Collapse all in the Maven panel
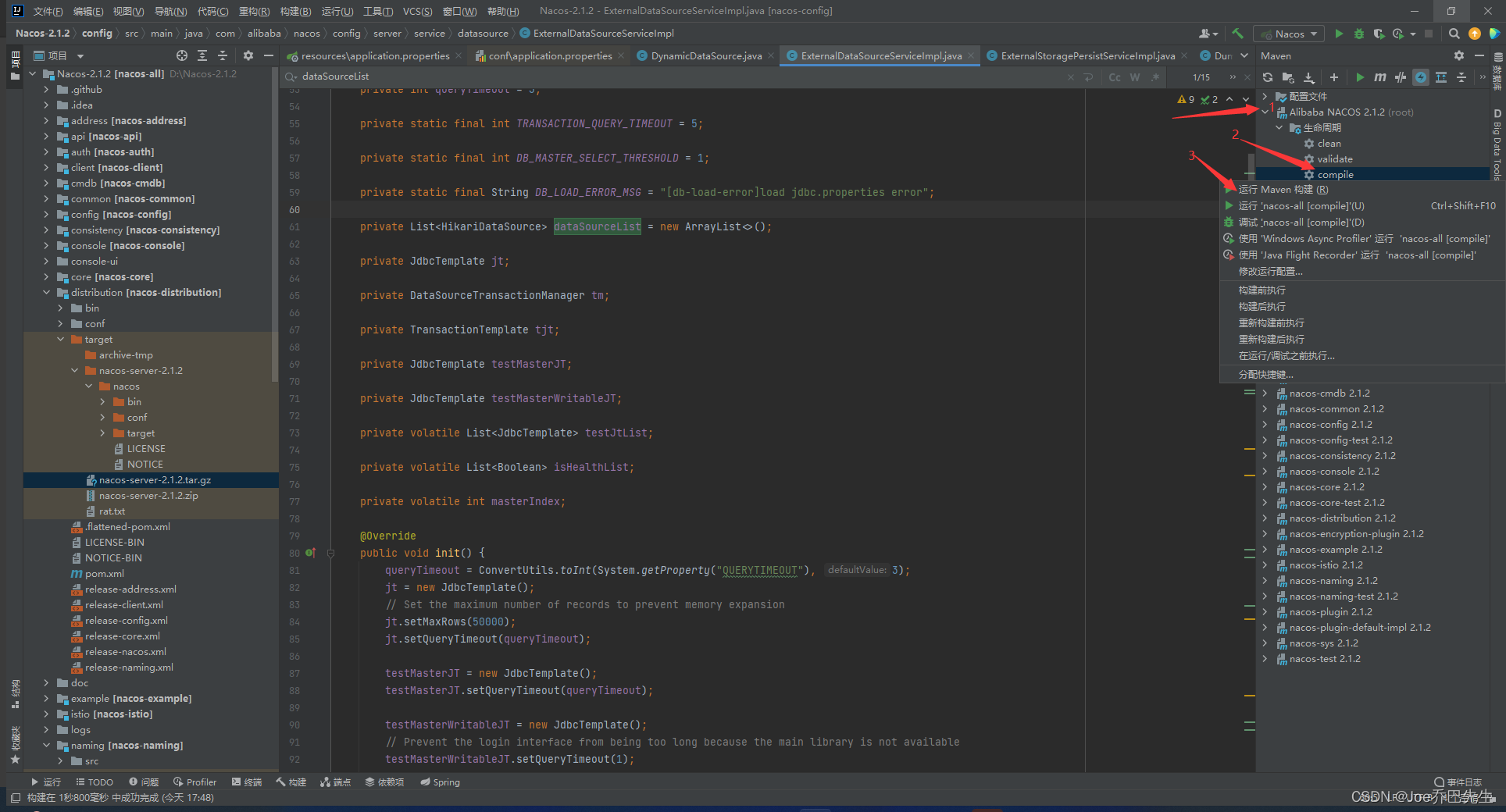Image resolution: width=1506 pixels, height=812 pixels. pos(1461,77)
